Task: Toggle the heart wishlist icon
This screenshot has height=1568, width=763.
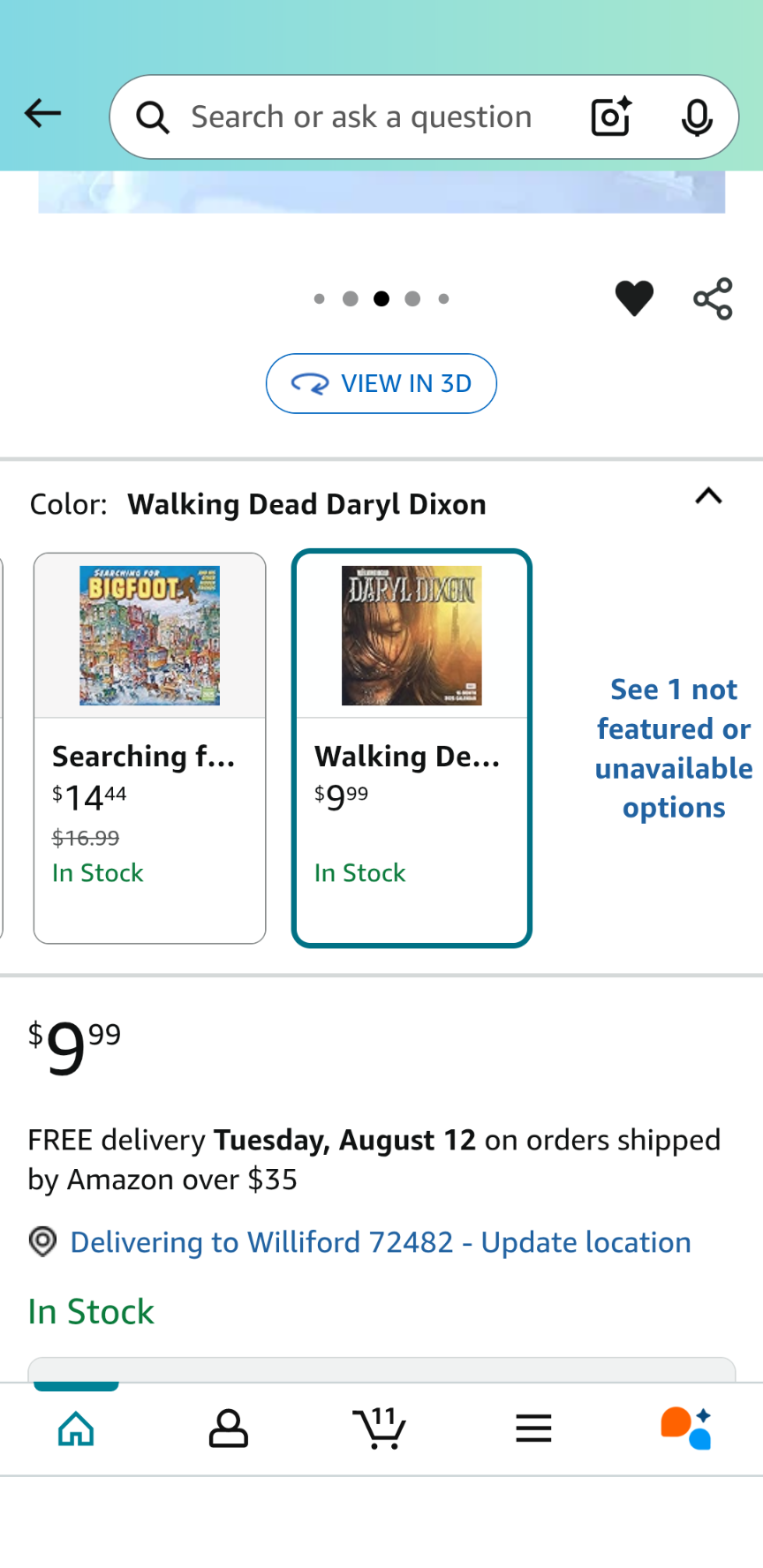Action: pos(634,298)
